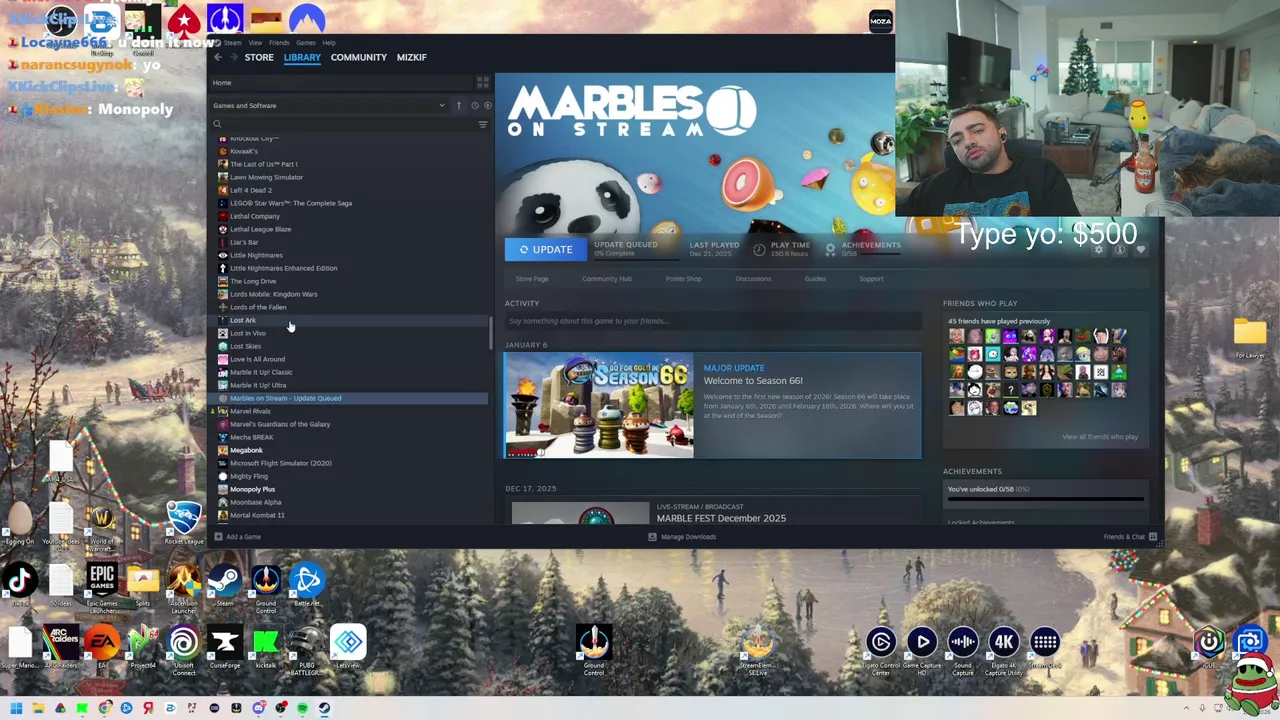Go forward with Steam's forward arrow

[232, 57]
